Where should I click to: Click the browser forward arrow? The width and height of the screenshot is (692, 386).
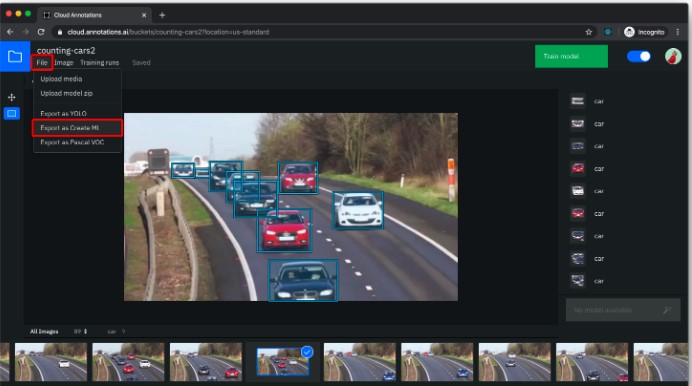(x=26, y=32)
